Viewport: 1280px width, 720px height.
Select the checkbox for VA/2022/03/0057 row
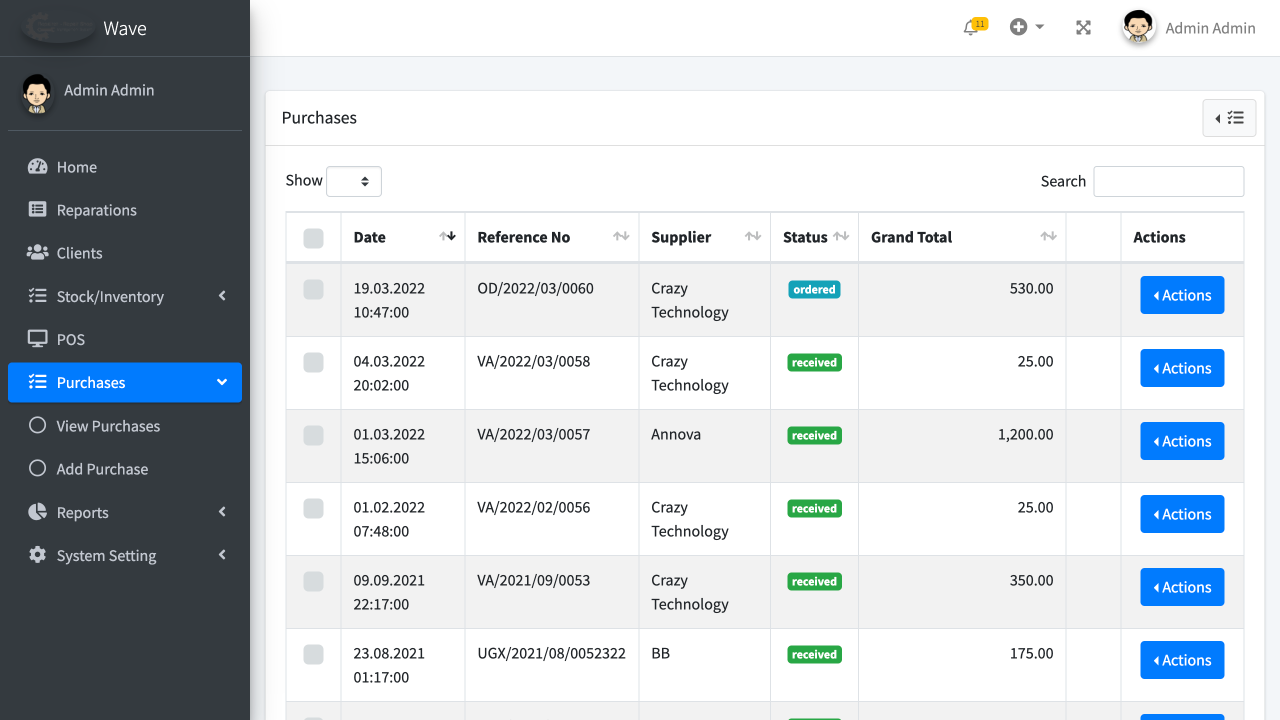tap(313, 435)
